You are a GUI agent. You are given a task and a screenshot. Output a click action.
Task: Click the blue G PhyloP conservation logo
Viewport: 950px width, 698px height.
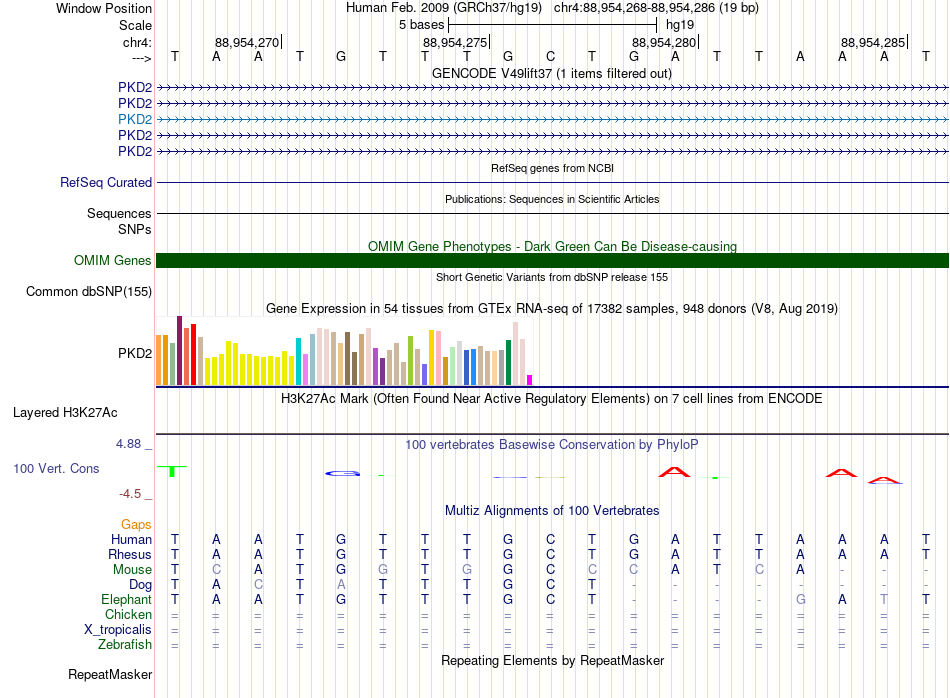(x=342, y=473)
